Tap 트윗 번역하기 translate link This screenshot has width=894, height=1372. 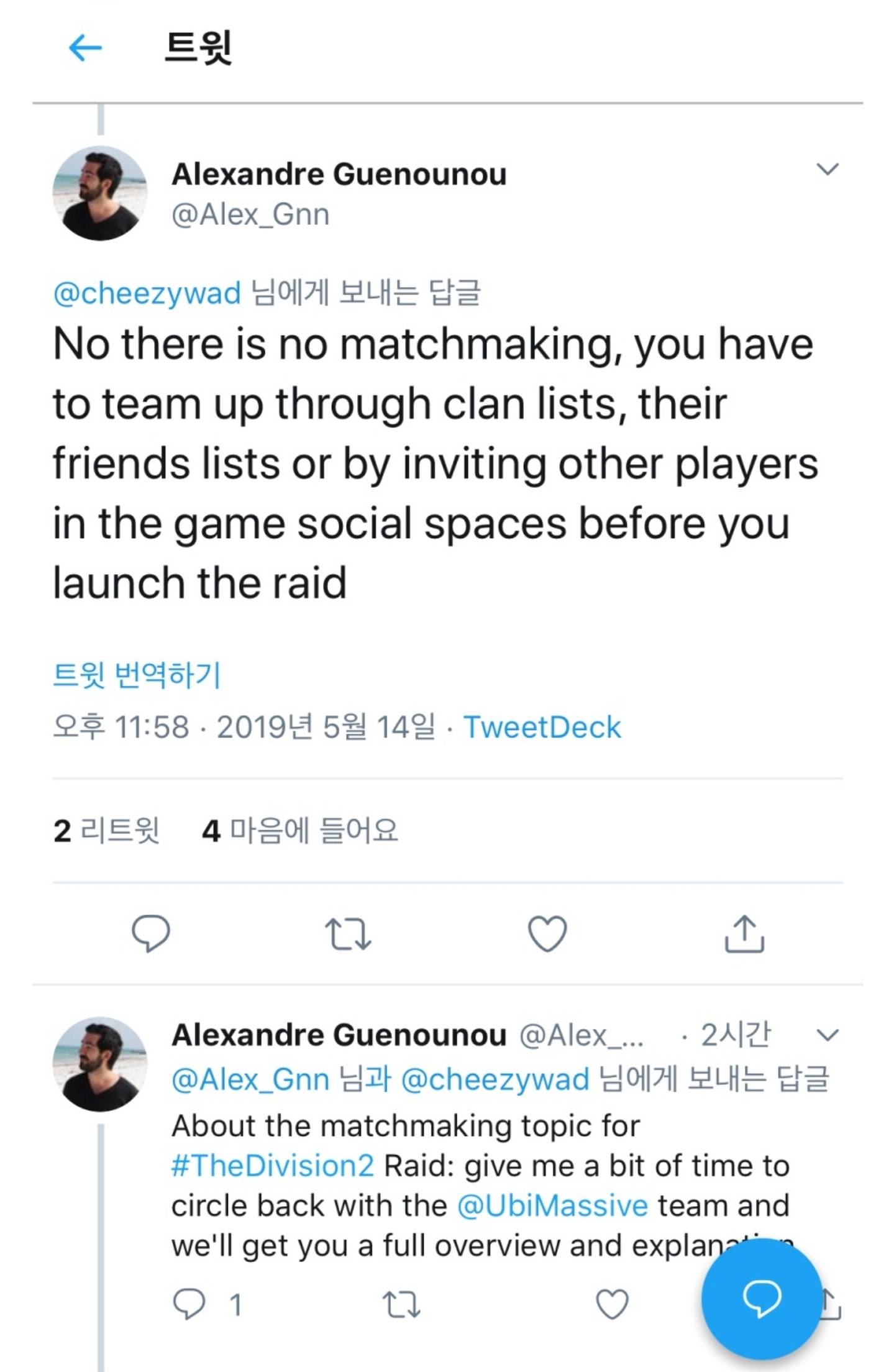point(137,675)
